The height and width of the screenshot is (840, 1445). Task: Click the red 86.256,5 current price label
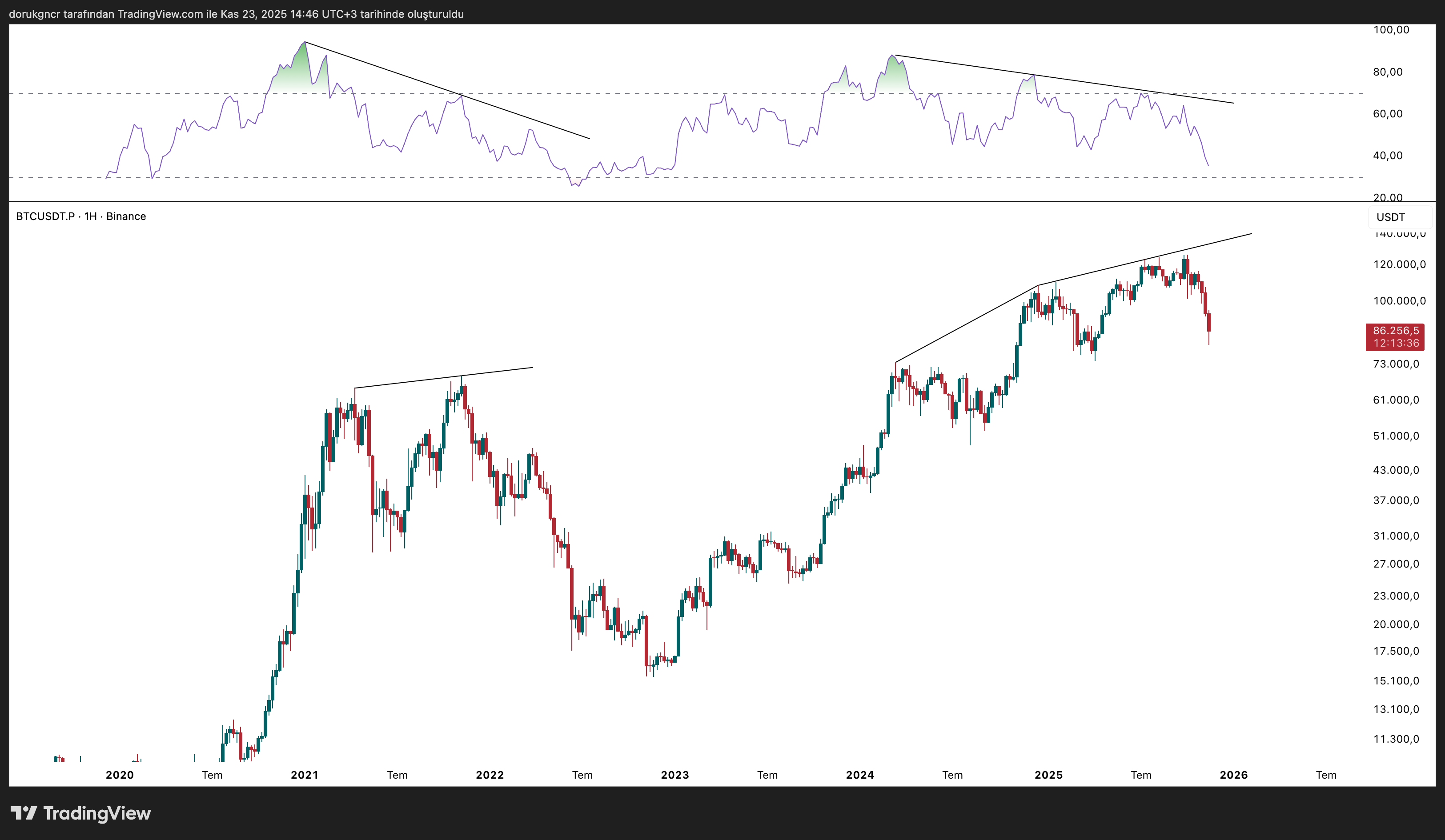(x=1395, y=331)
